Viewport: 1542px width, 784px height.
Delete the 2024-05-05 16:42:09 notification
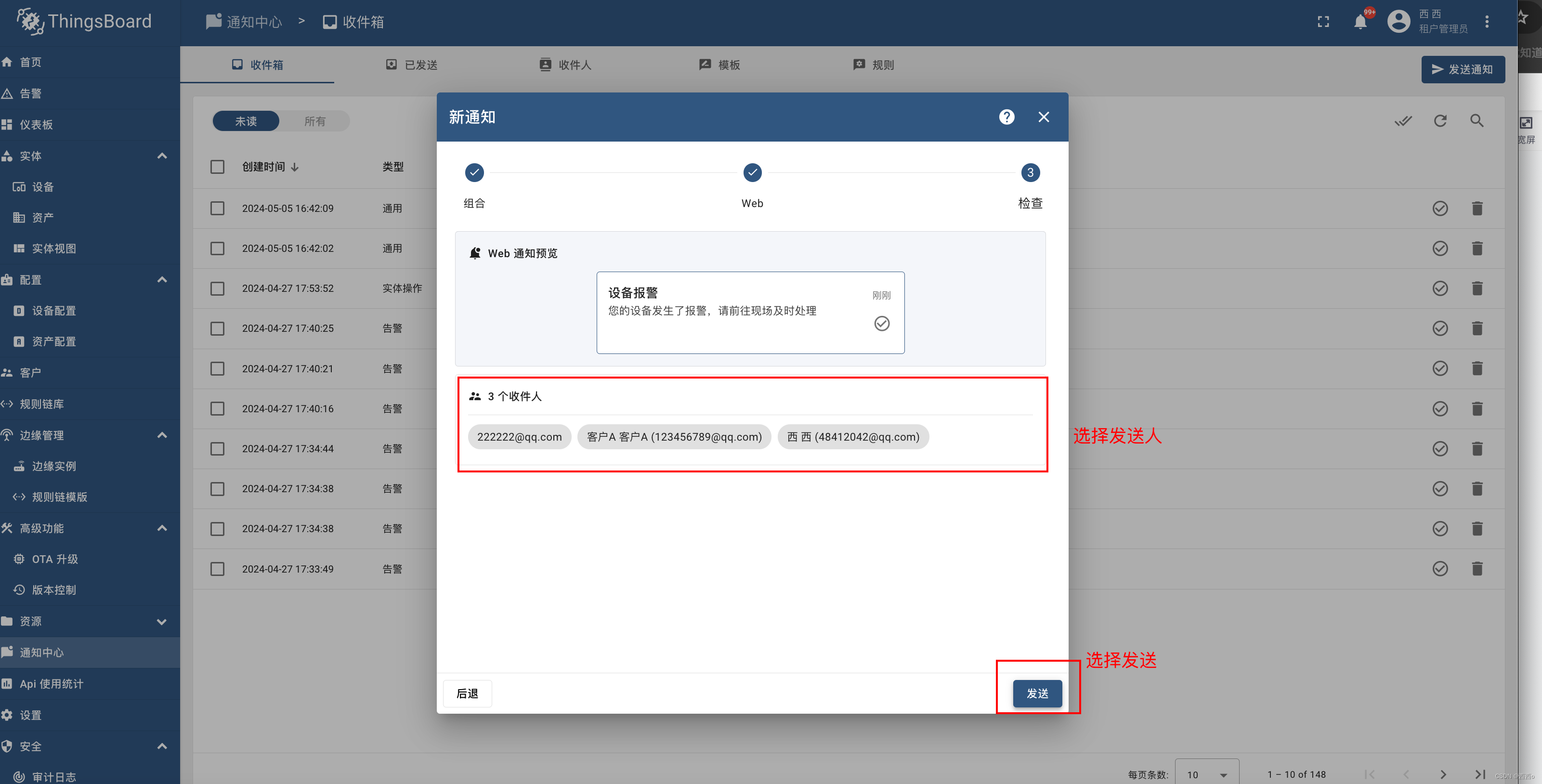pos(1477,208)
